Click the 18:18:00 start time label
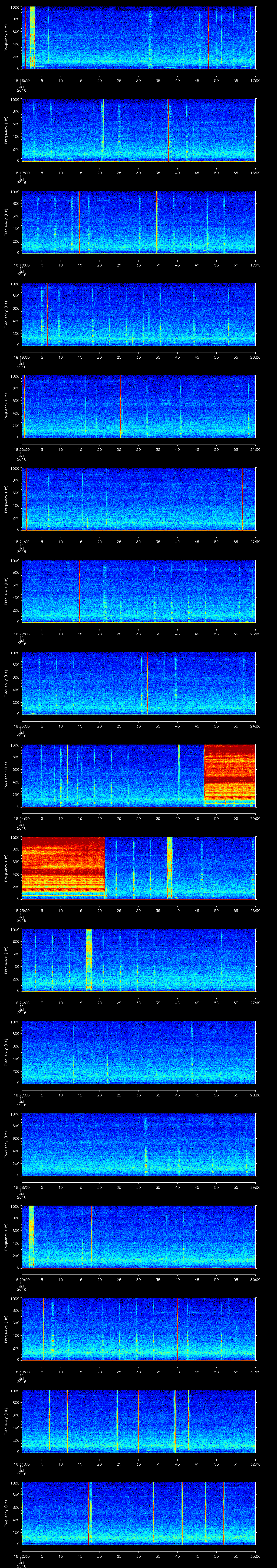The image size is (277, 1568). [21, 265]
